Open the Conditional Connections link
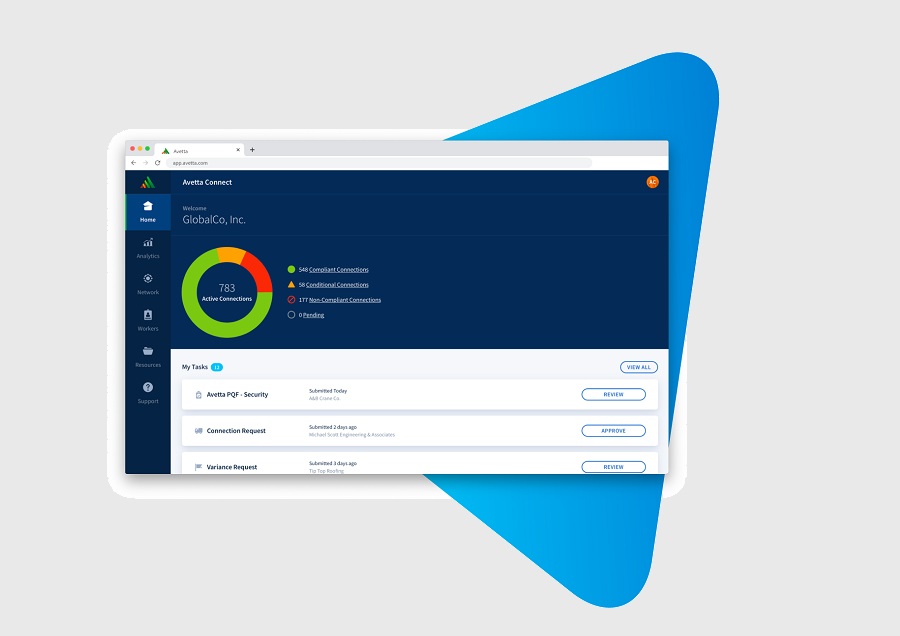 coord(337,285)
